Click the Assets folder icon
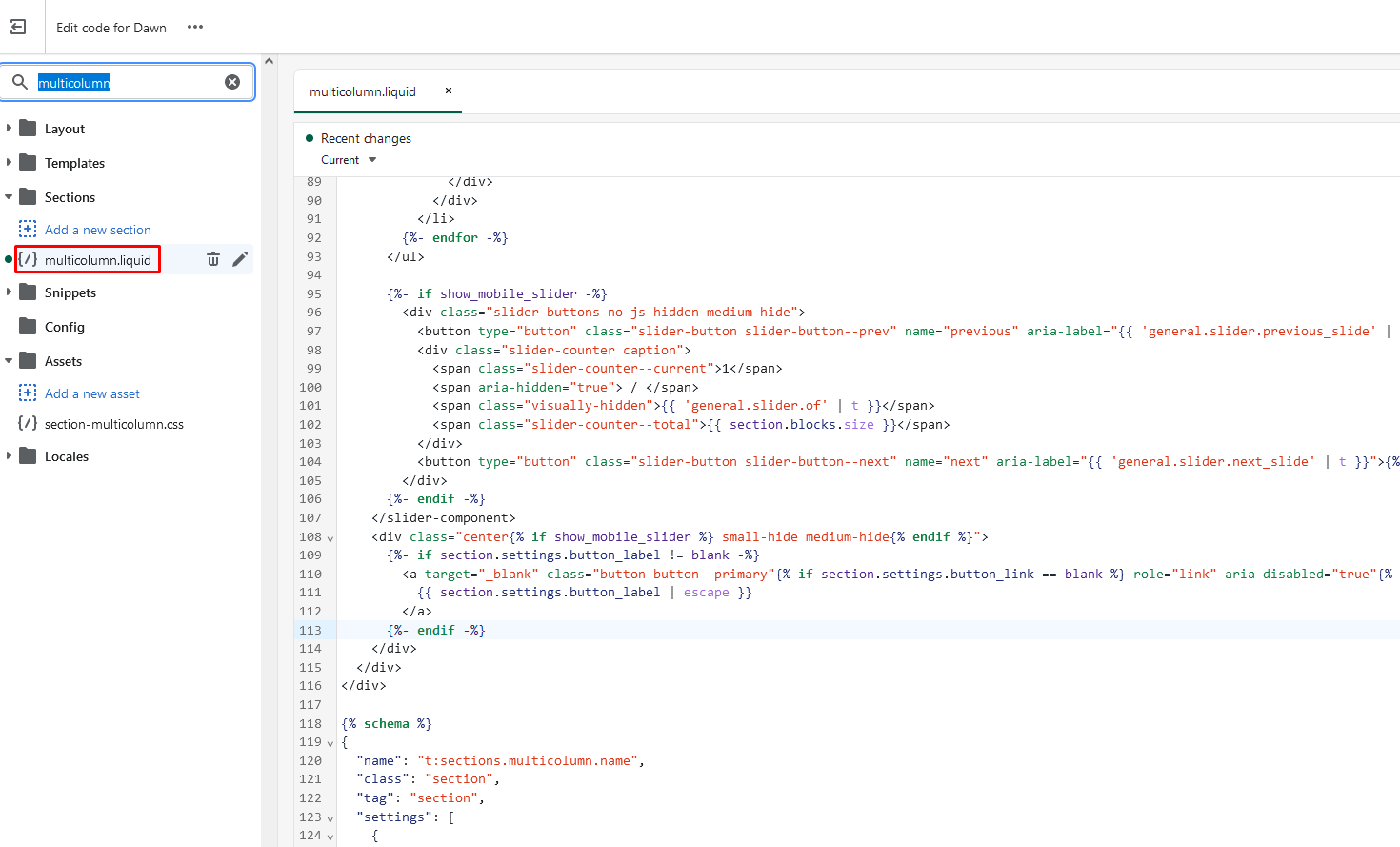 (28, 360)
